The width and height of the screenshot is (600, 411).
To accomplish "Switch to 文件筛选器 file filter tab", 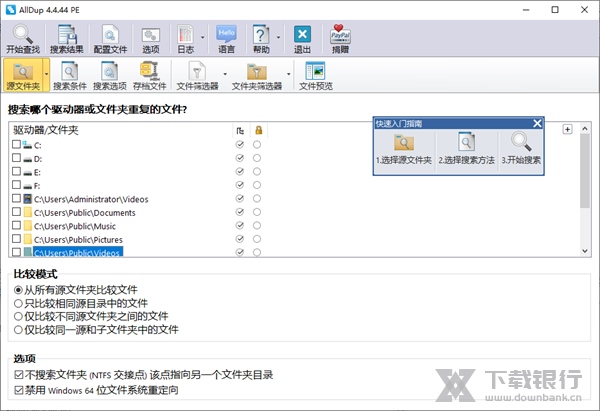I will click(x=197, y=75).
